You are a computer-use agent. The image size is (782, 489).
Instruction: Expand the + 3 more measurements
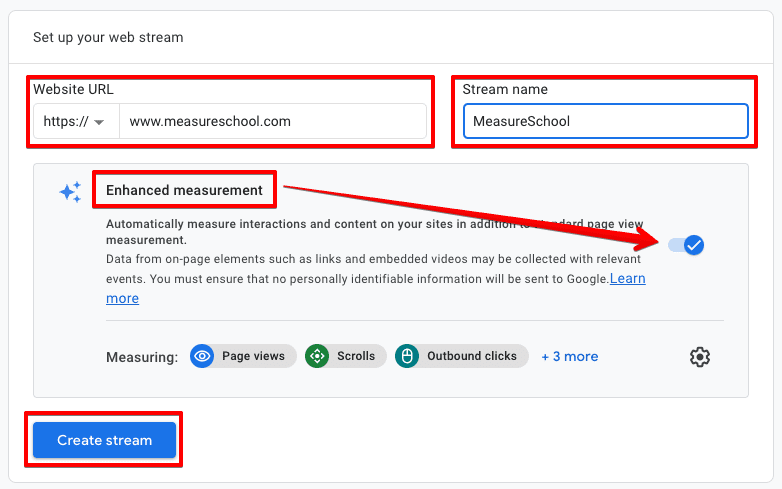coord(570,356)
